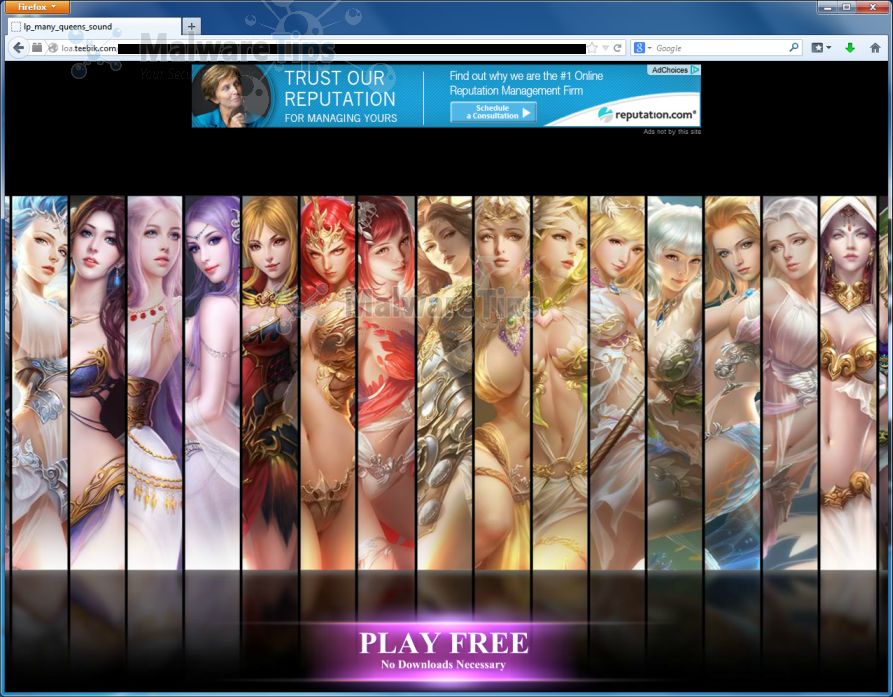Screen dimensions: 893x697
Task: Click the PLAY FREE button
Action: (443, 649)
